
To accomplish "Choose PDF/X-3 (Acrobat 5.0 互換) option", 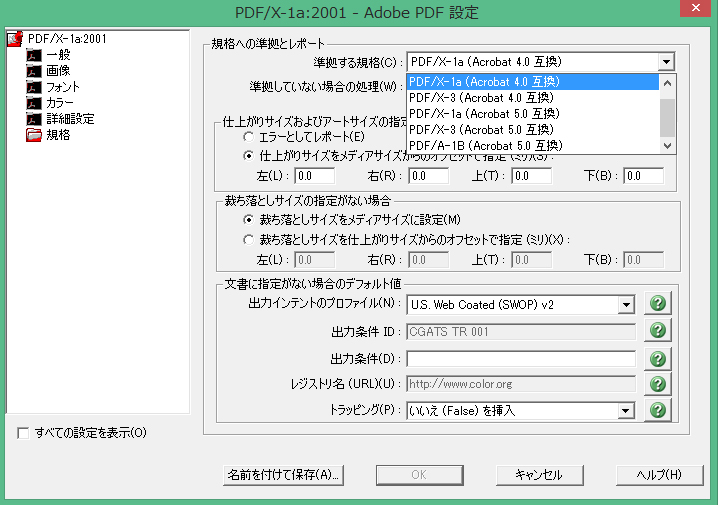I will pyautogui.click(x=533, y=130).
